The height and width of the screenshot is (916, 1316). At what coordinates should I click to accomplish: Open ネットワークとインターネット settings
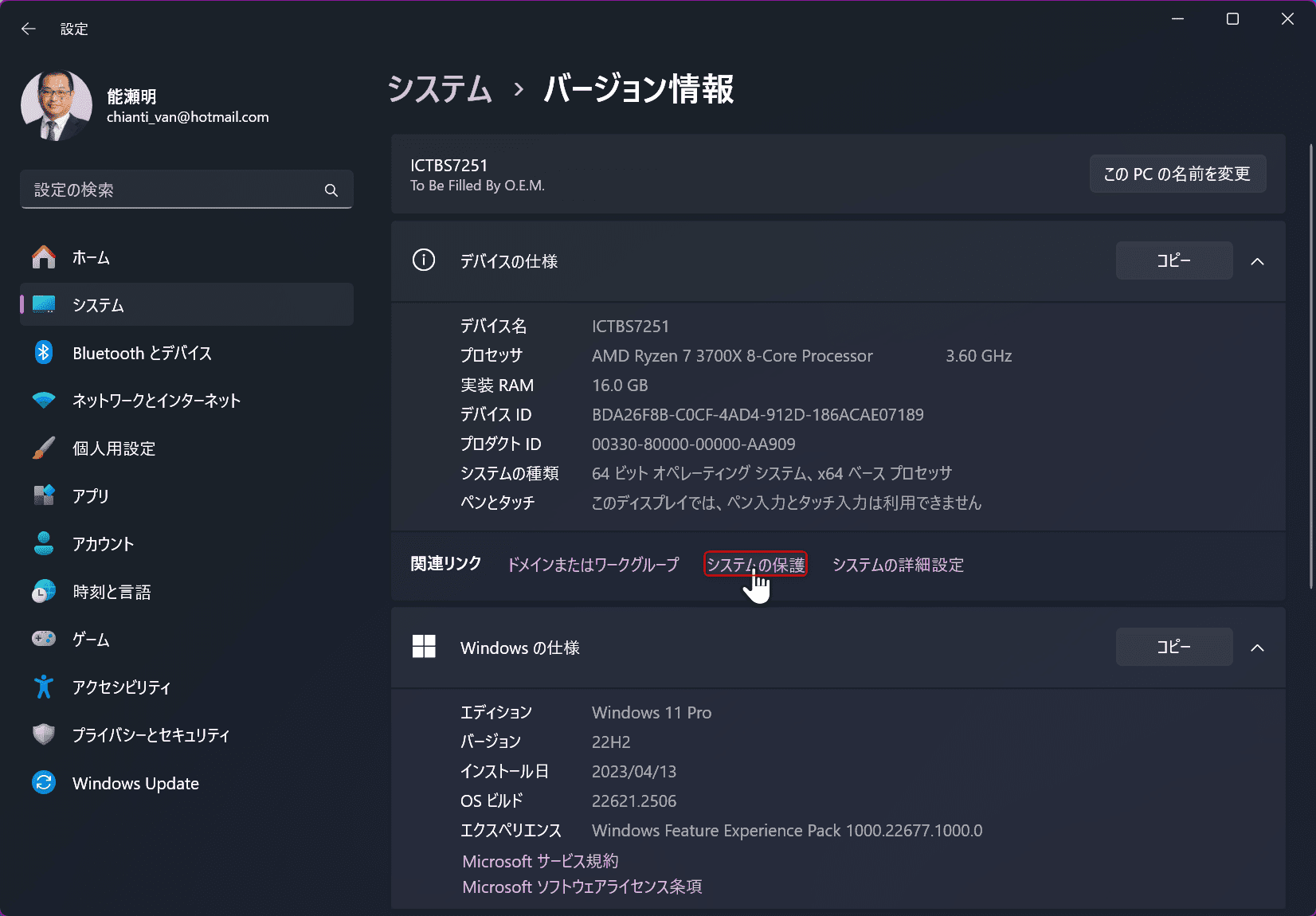[186, 401]
